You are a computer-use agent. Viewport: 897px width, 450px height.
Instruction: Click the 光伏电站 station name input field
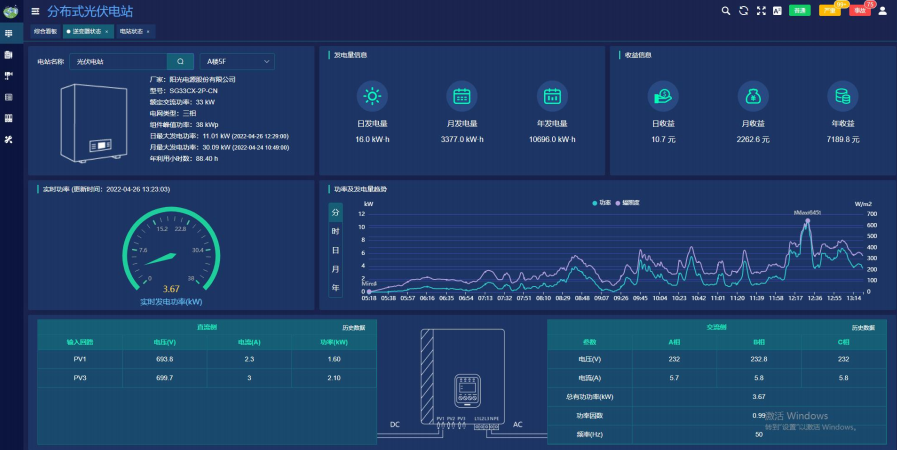pos(118,62)
